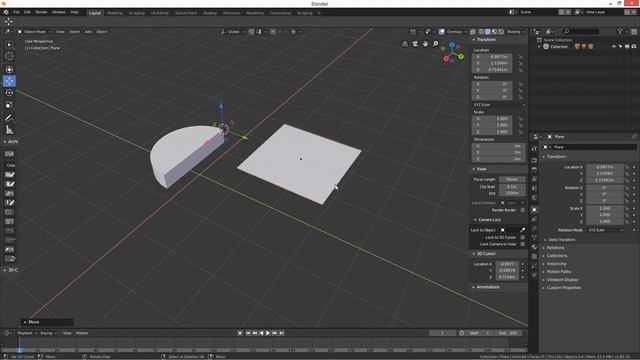
Task: Open the timeline Keying menu
Action: [x=48, y=333]
